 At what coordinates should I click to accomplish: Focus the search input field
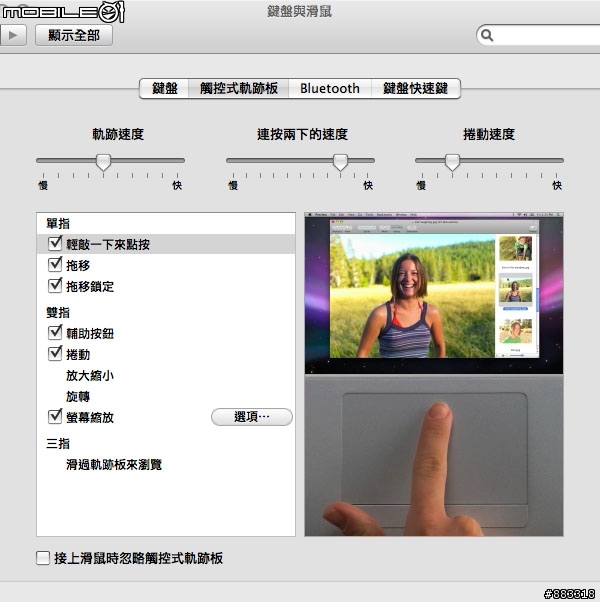pyautogui.click(x=538, y=35)
